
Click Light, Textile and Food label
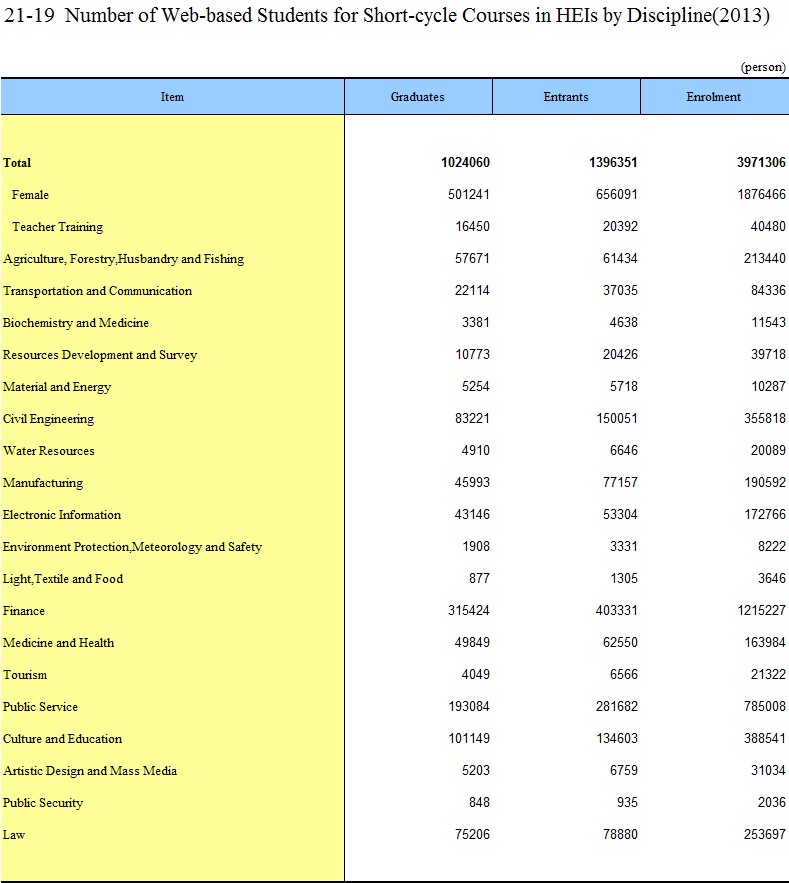63,579
